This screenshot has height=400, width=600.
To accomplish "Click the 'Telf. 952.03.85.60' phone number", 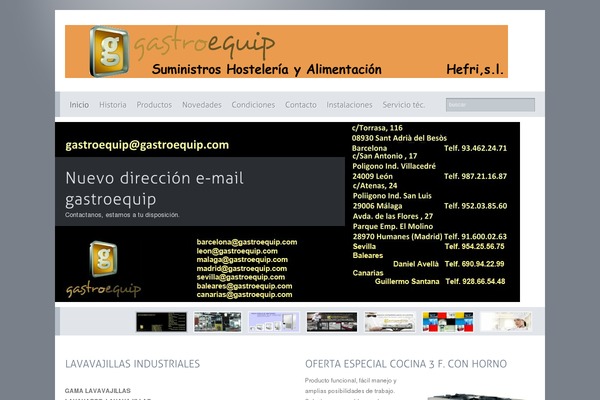I will click(476, 206).
